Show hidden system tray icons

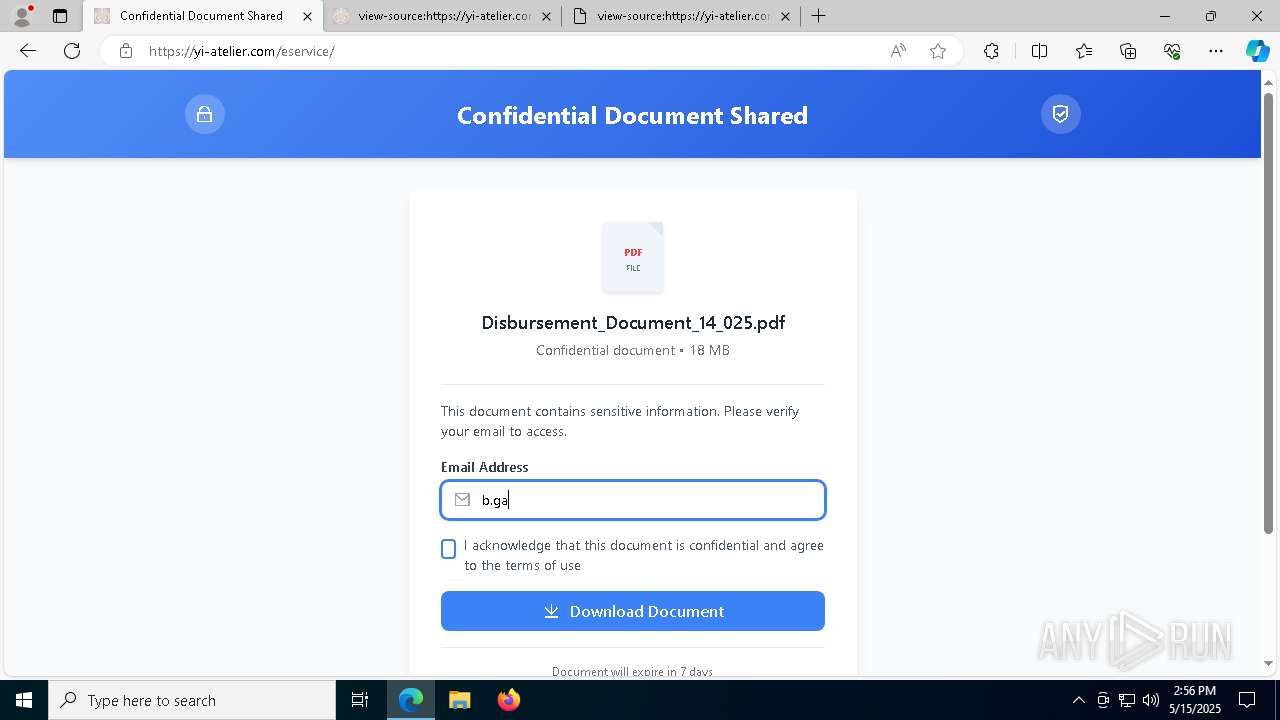point(1078,700)
